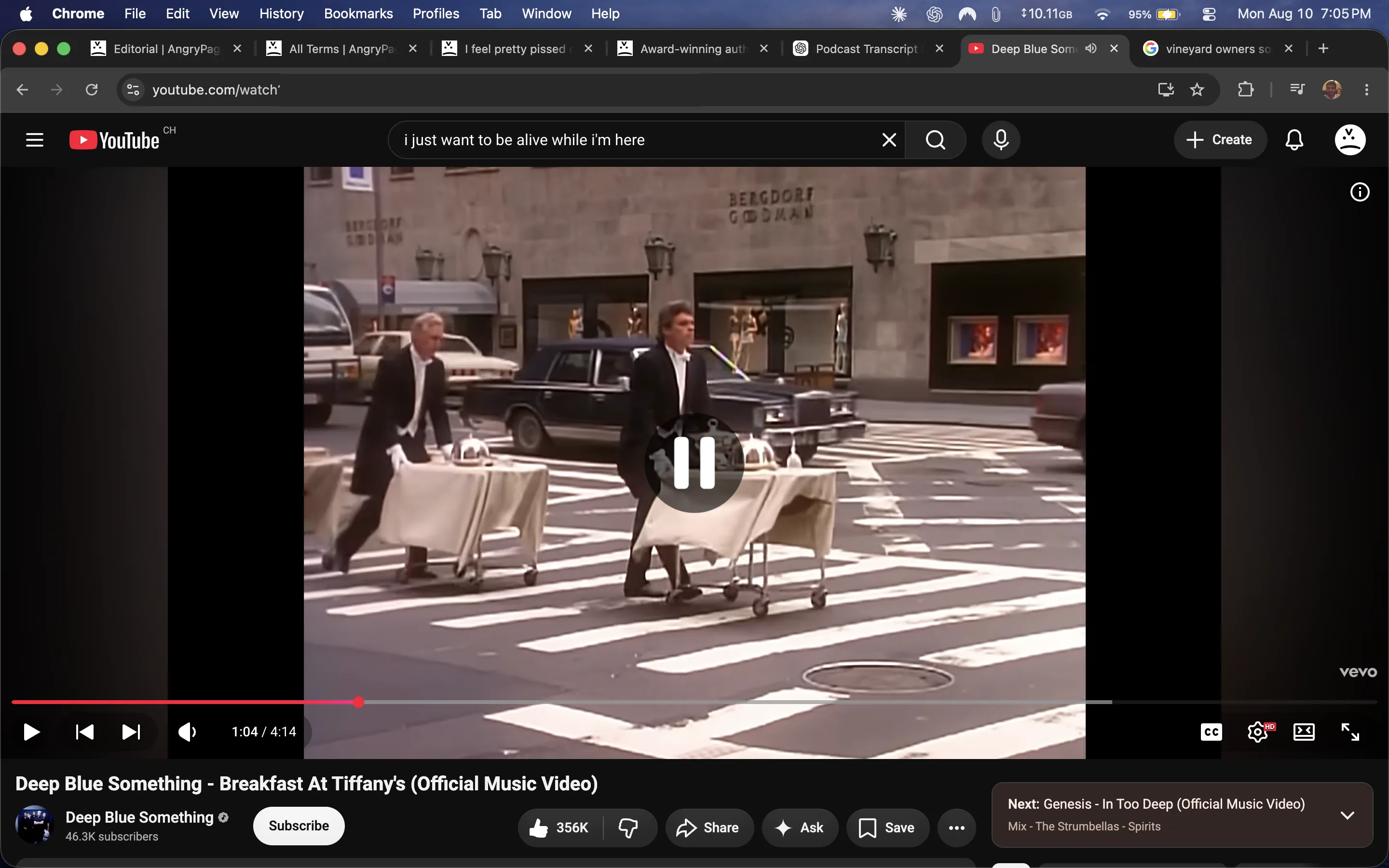
Task: Go back in Chrome
Action: point(22,90)
